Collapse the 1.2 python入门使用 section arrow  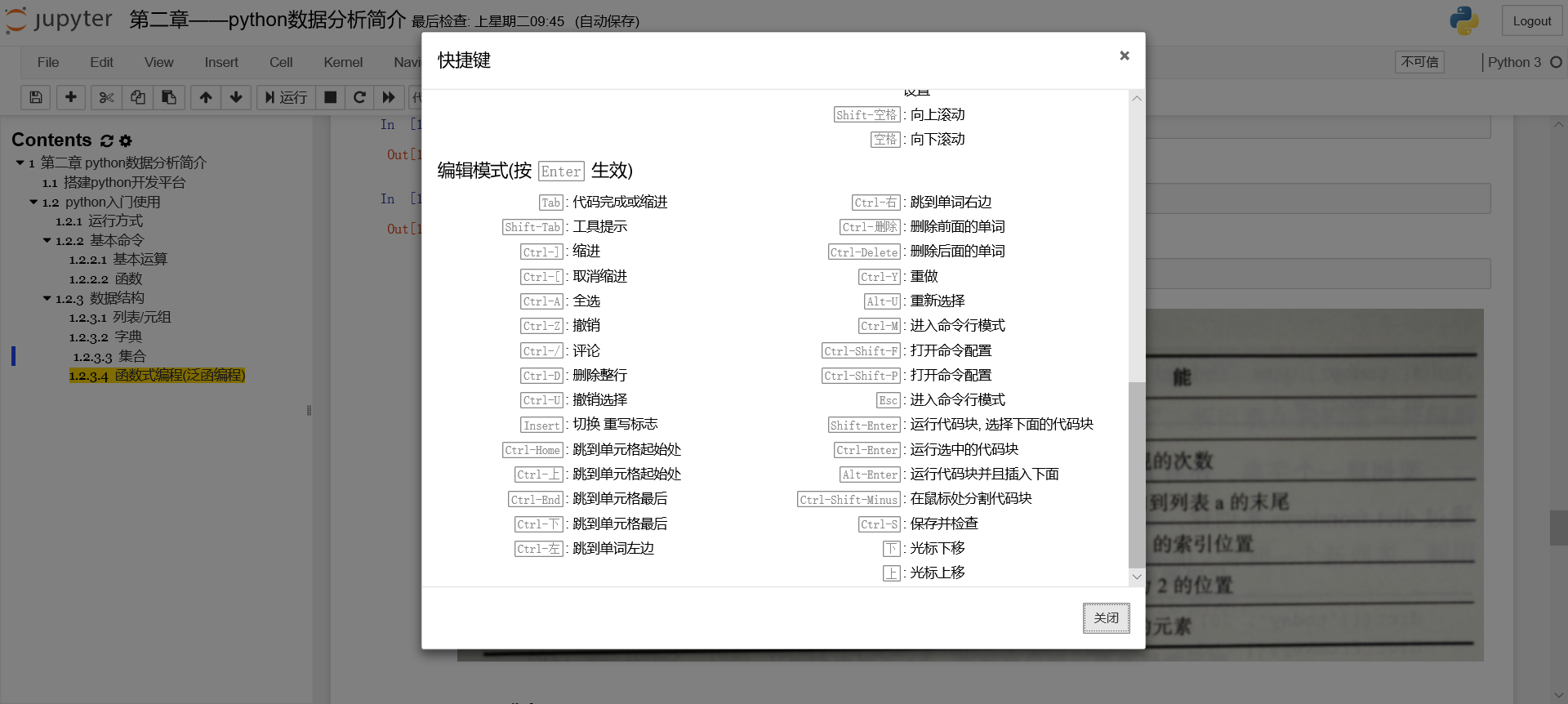[33, 202]
